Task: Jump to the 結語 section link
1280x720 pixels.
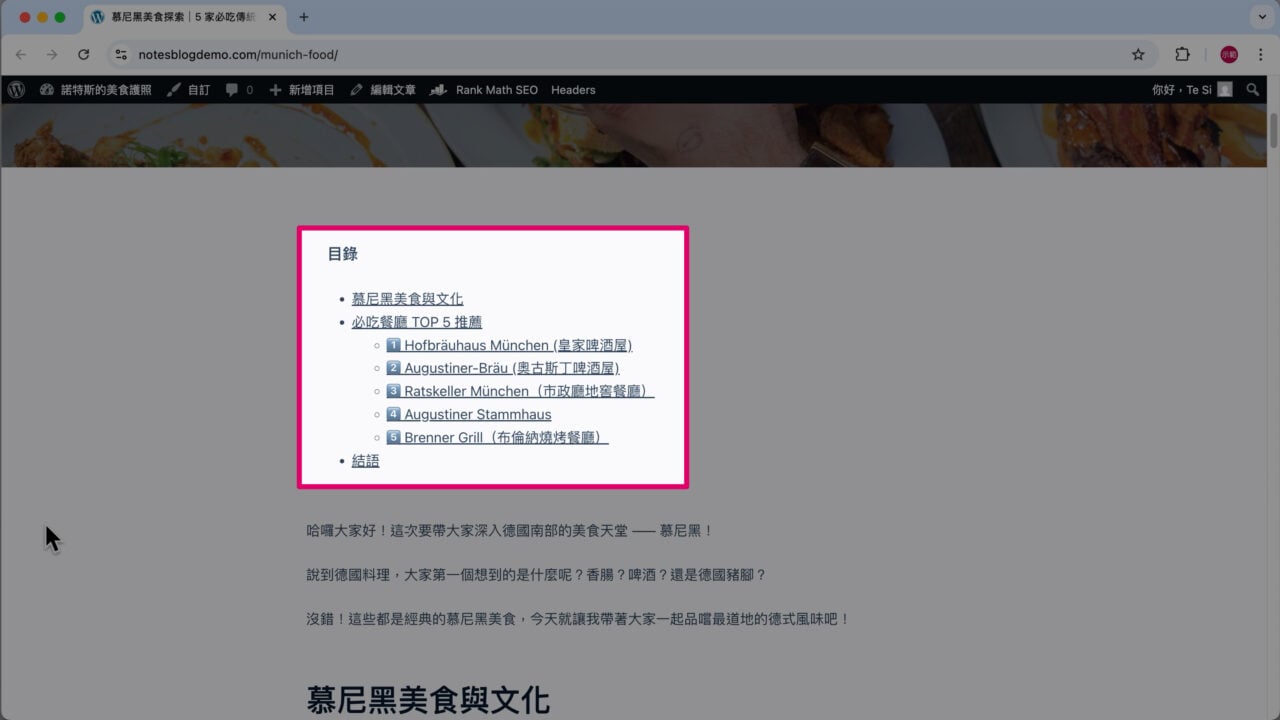Action: 365,460
